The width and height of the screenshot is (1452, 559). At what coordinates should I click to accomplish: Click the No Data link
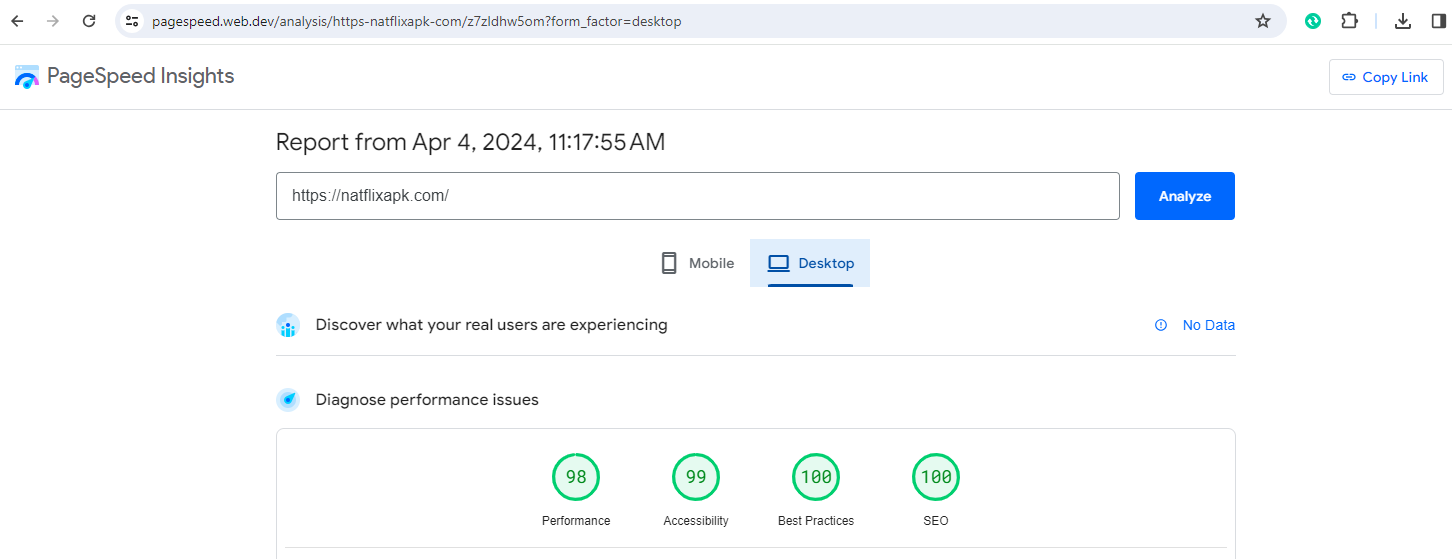pos(1208,325)
